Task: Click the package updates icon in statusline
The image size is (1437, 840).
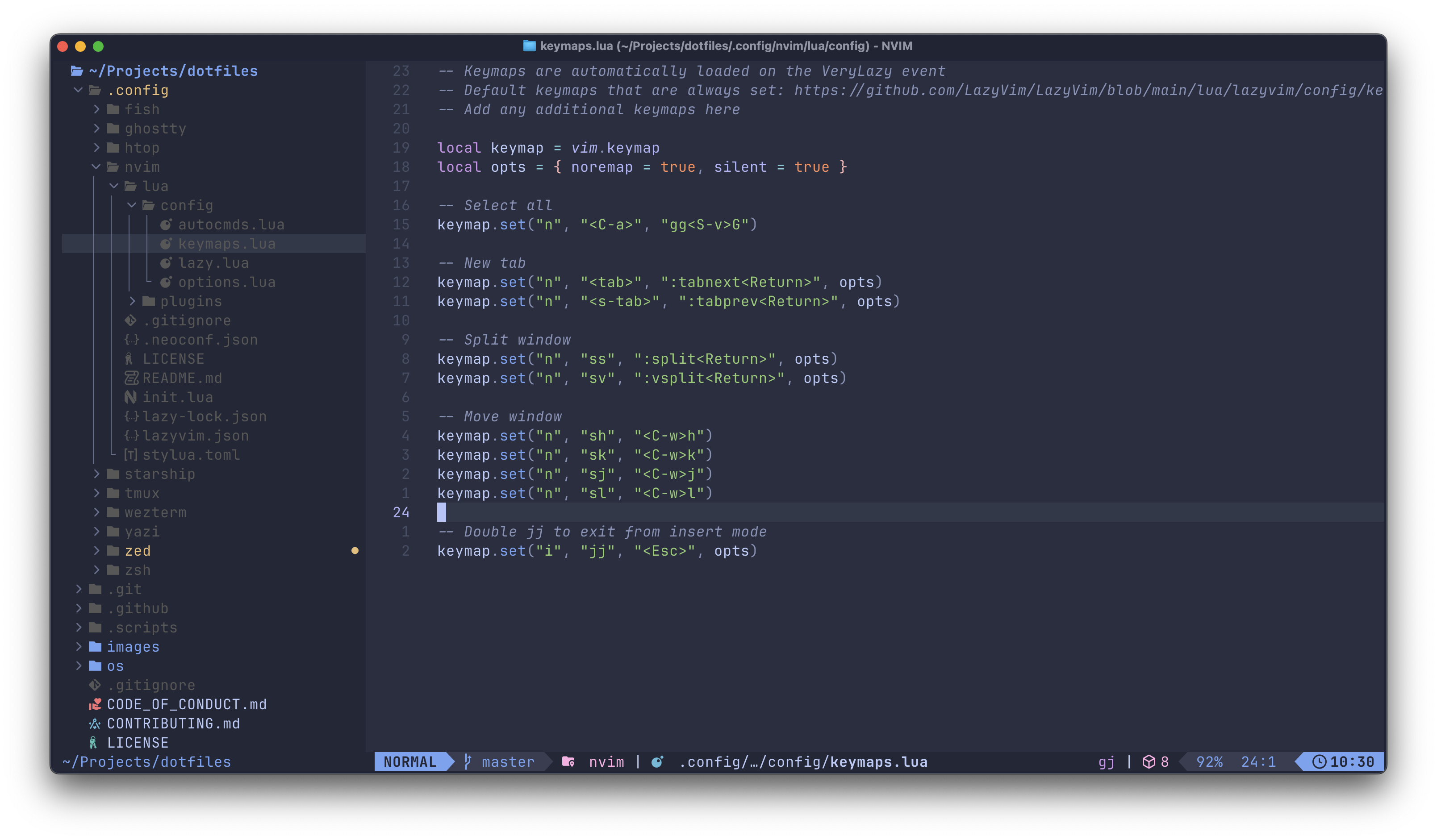Action: [x=1149, y=761]
